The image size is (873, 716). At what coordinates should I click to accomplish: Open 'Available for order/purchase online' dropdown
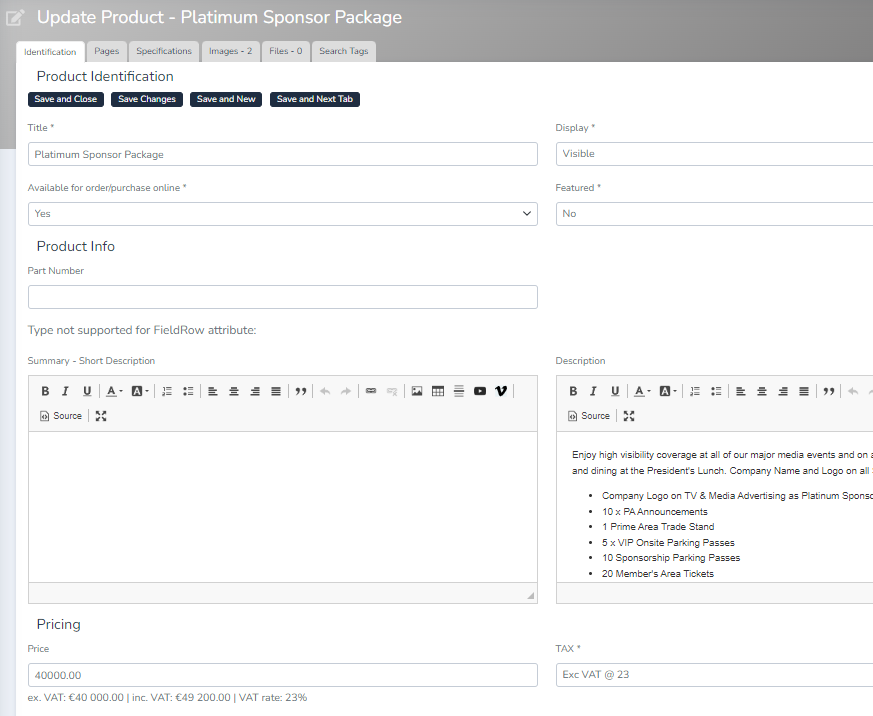click(282, 214)
